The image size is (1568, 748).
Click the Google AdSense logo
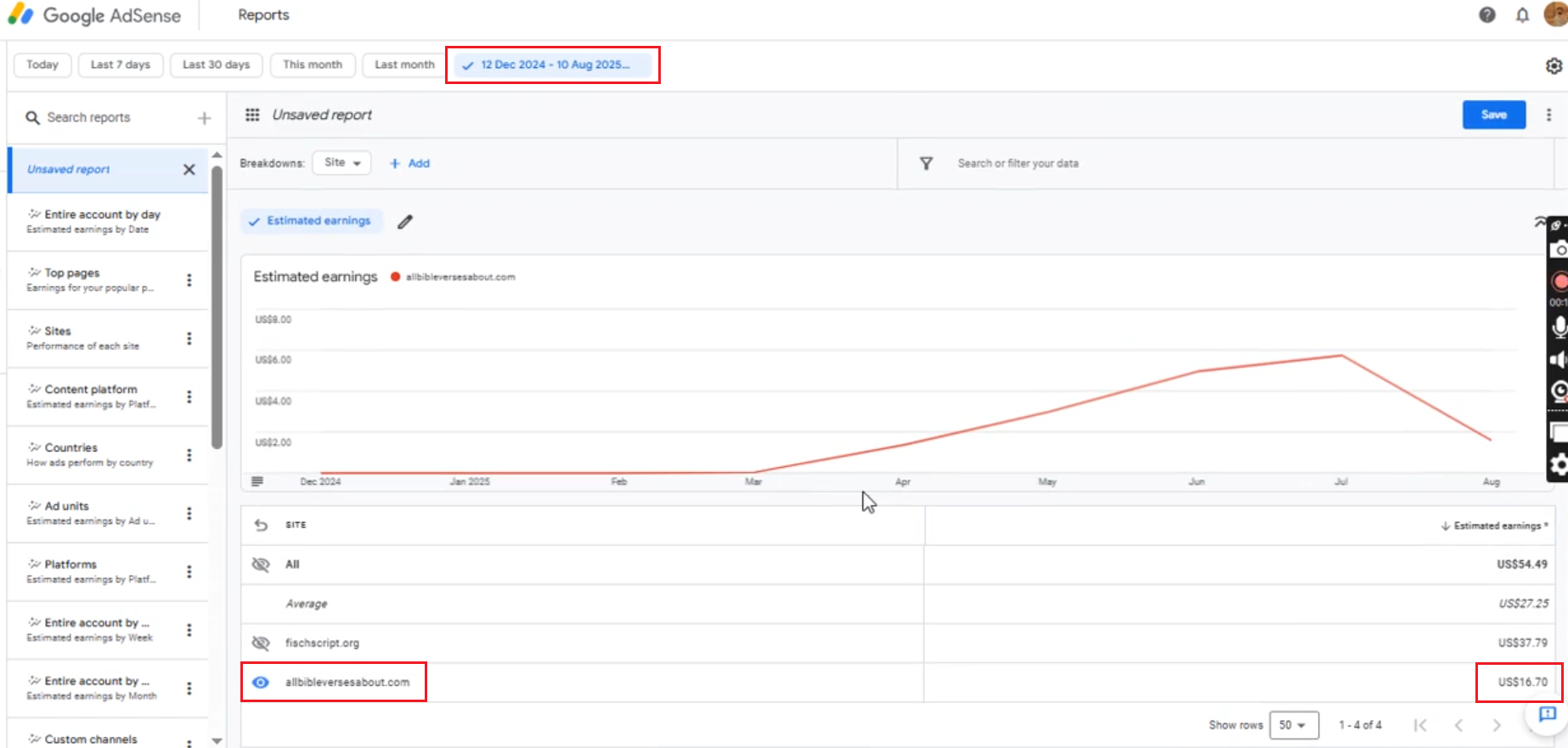point(94,15)
